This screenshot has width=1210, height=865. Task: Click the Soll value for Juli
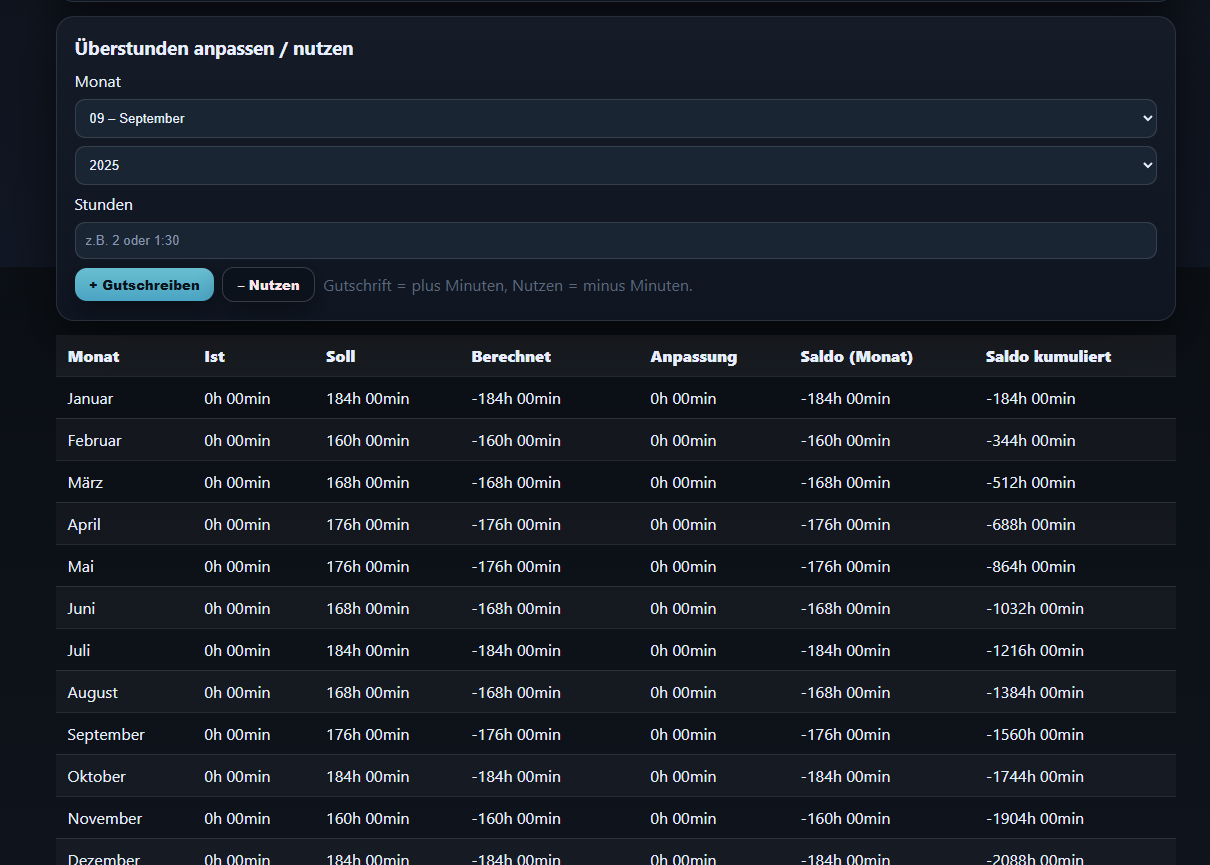pyautogui.click(x=367, y=650)
